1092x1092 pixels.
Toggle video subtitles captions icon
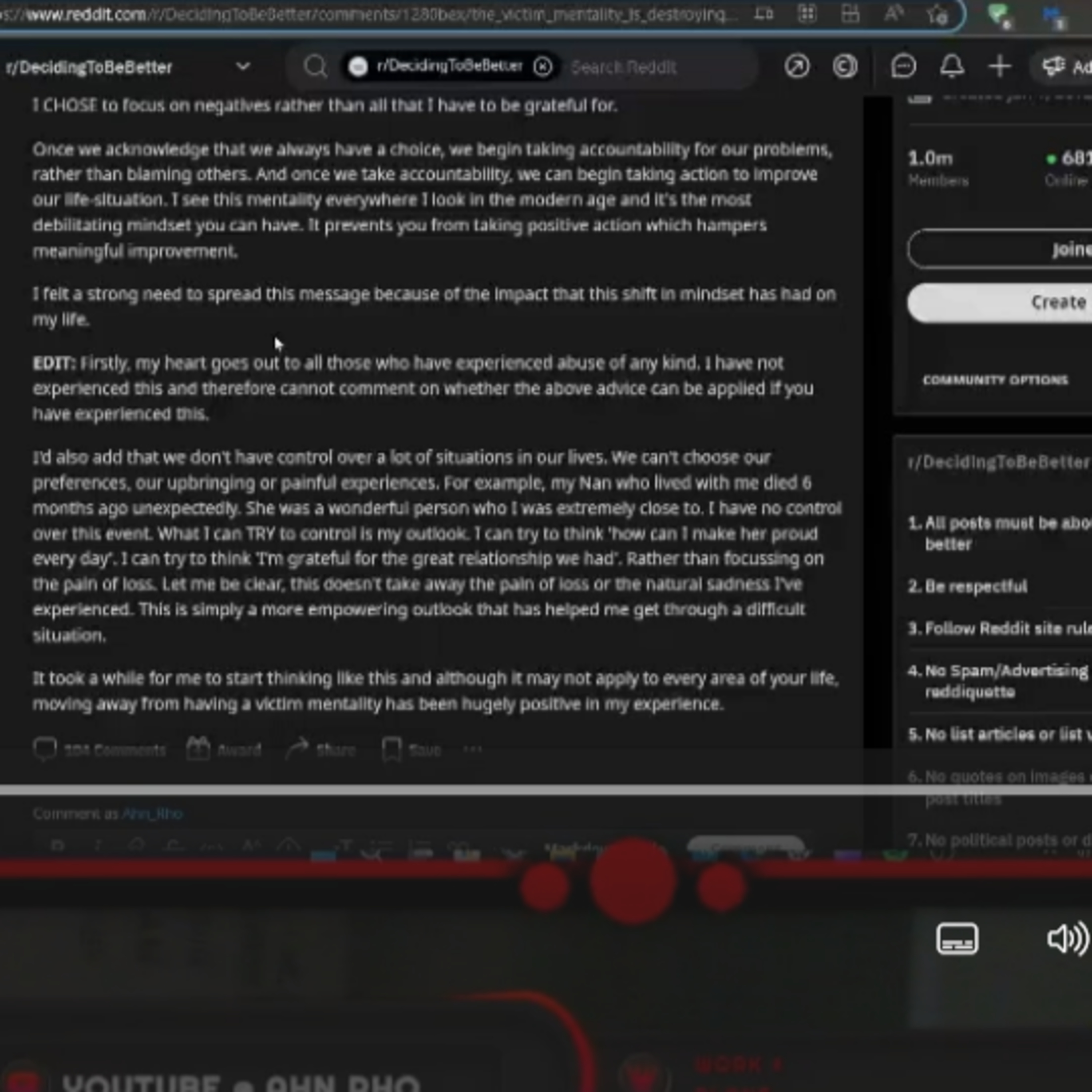click(x=957, y=939)
